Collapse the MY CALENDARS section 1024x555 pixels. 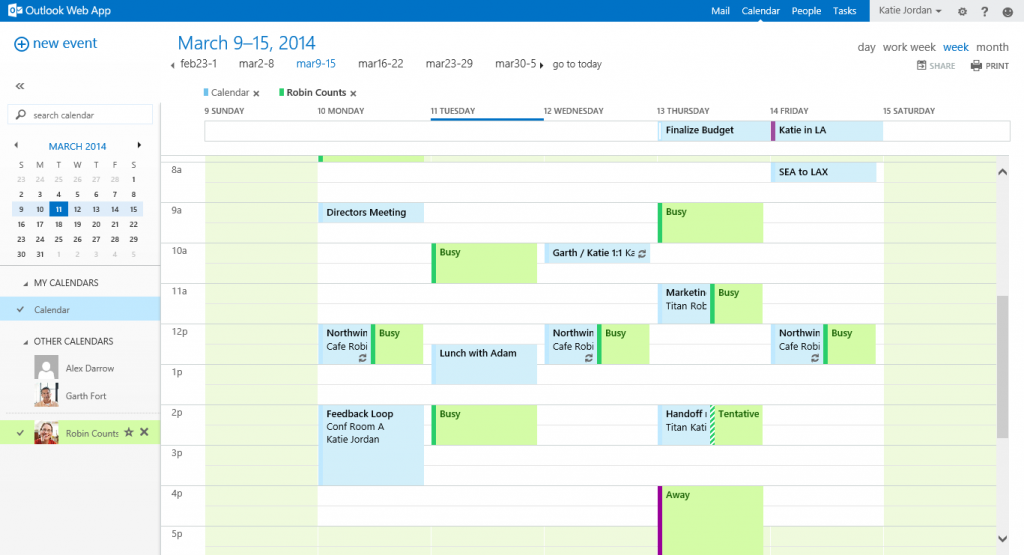(x=25, y=283)
